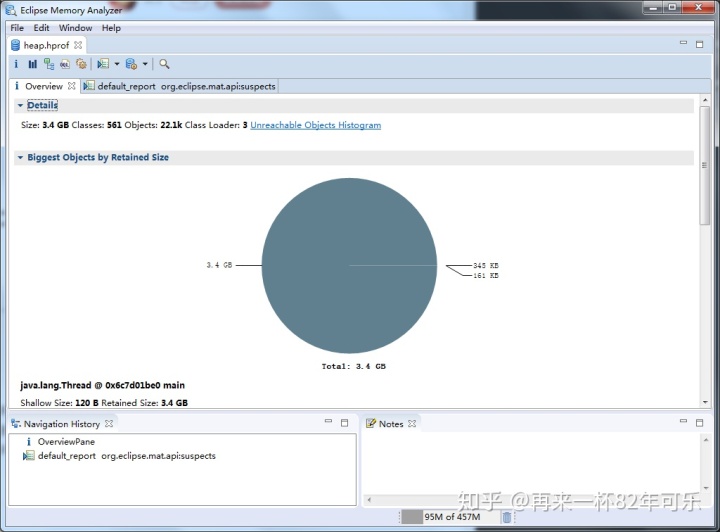The width and height of the screenshot is (720, 532).
Task: Click the 345 KB pie label
Action: point(486,266)
